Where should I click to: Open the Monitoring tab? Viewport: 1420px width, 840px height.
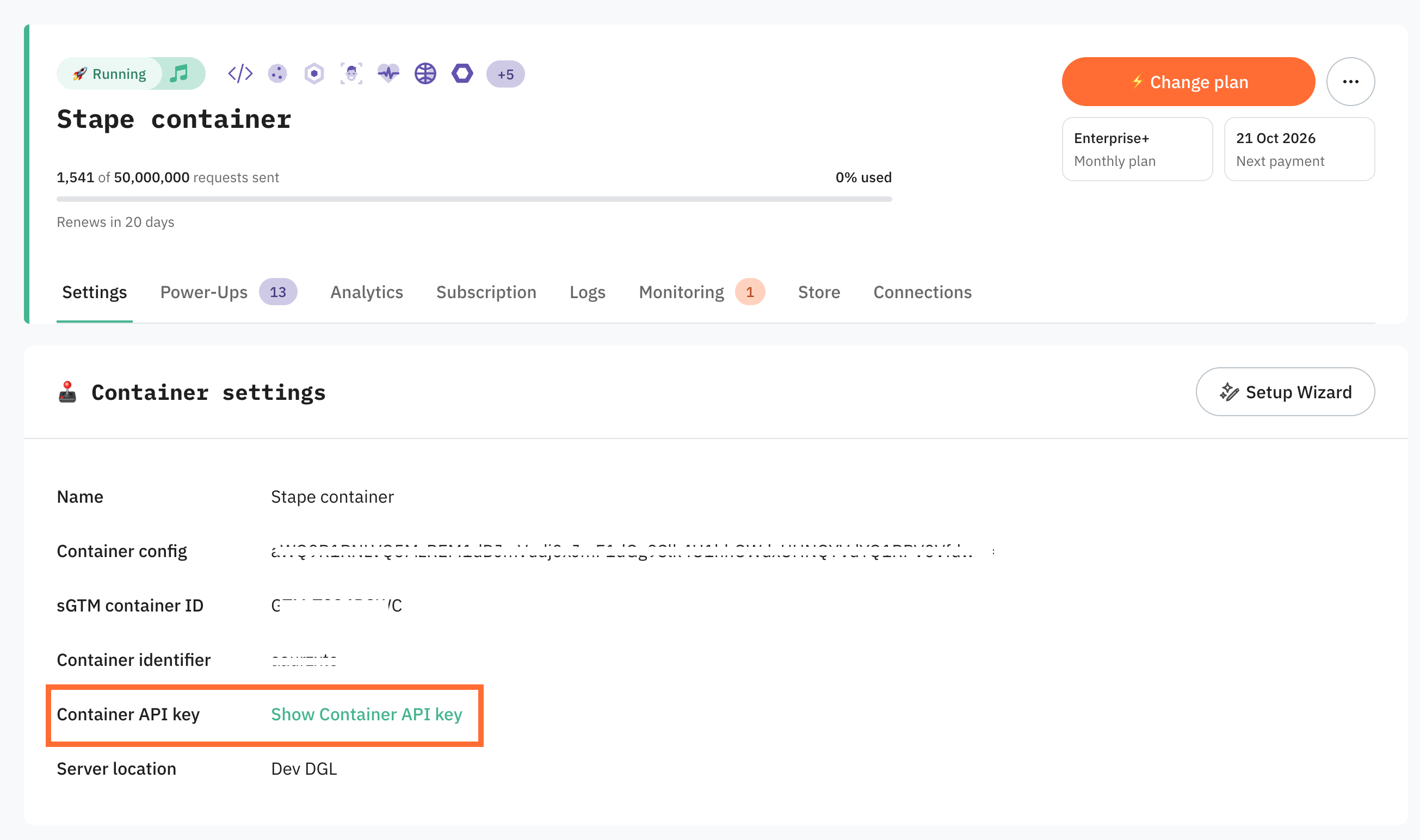click(x=681, y=292)
